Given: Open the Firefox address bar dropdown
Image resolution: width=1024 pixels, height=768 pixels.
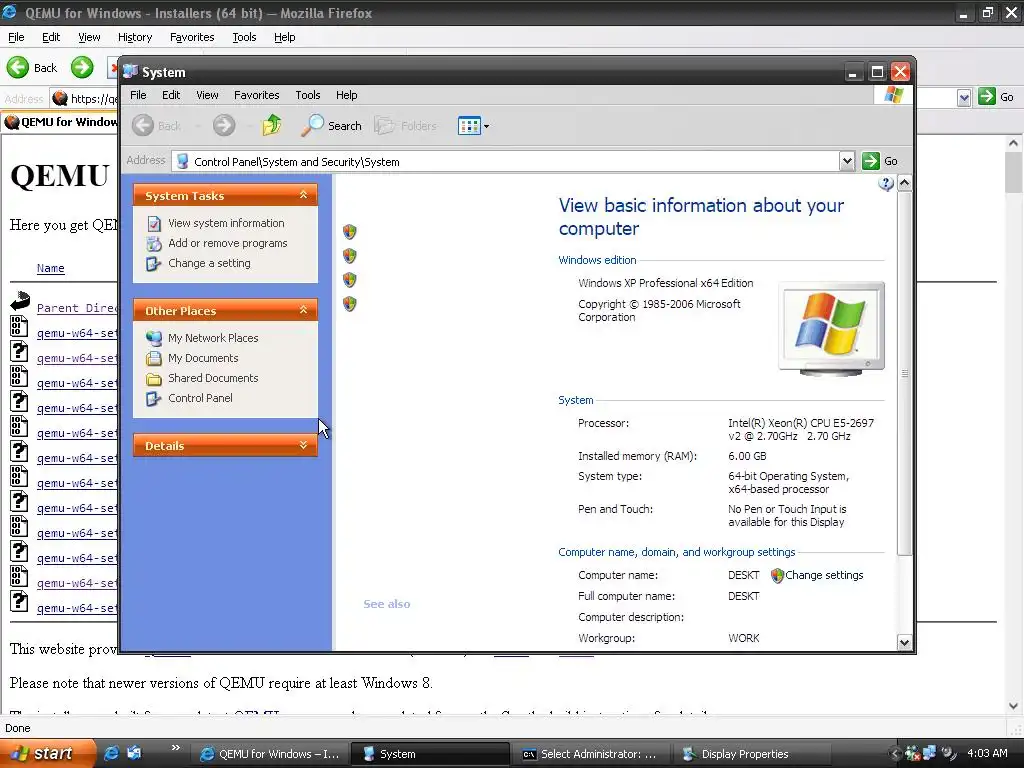Looking at the screenshot, I should pyautogui.click(x=964, y=98).
